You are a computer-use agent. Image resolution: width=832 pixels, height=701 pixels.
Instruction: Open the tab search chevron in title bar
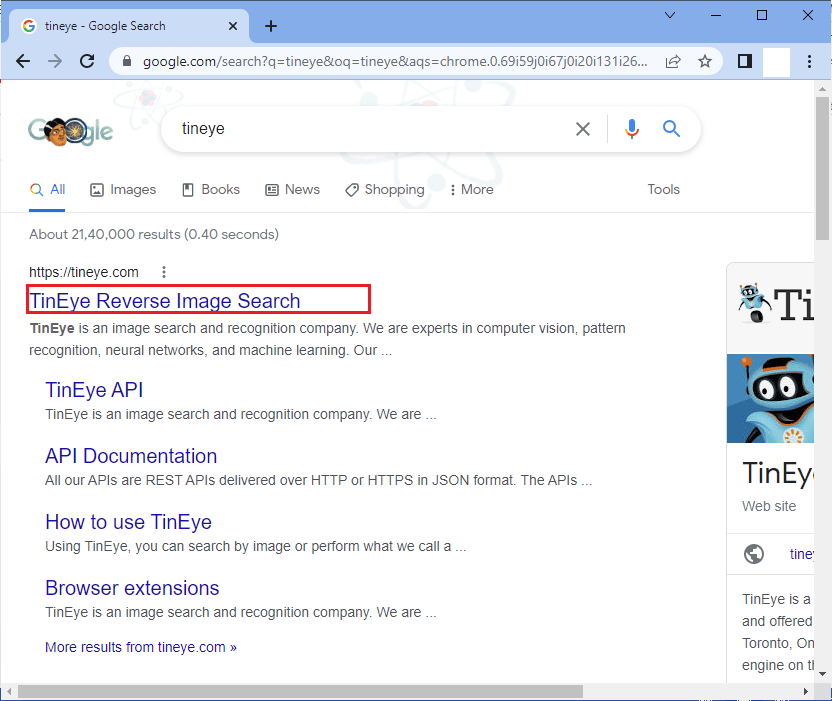point(669,15)
